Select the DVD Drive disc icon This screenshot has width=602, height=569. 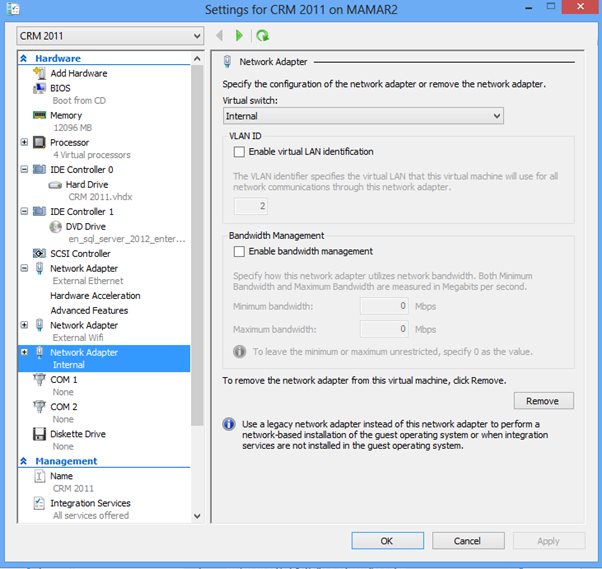(x=55, y=227)
